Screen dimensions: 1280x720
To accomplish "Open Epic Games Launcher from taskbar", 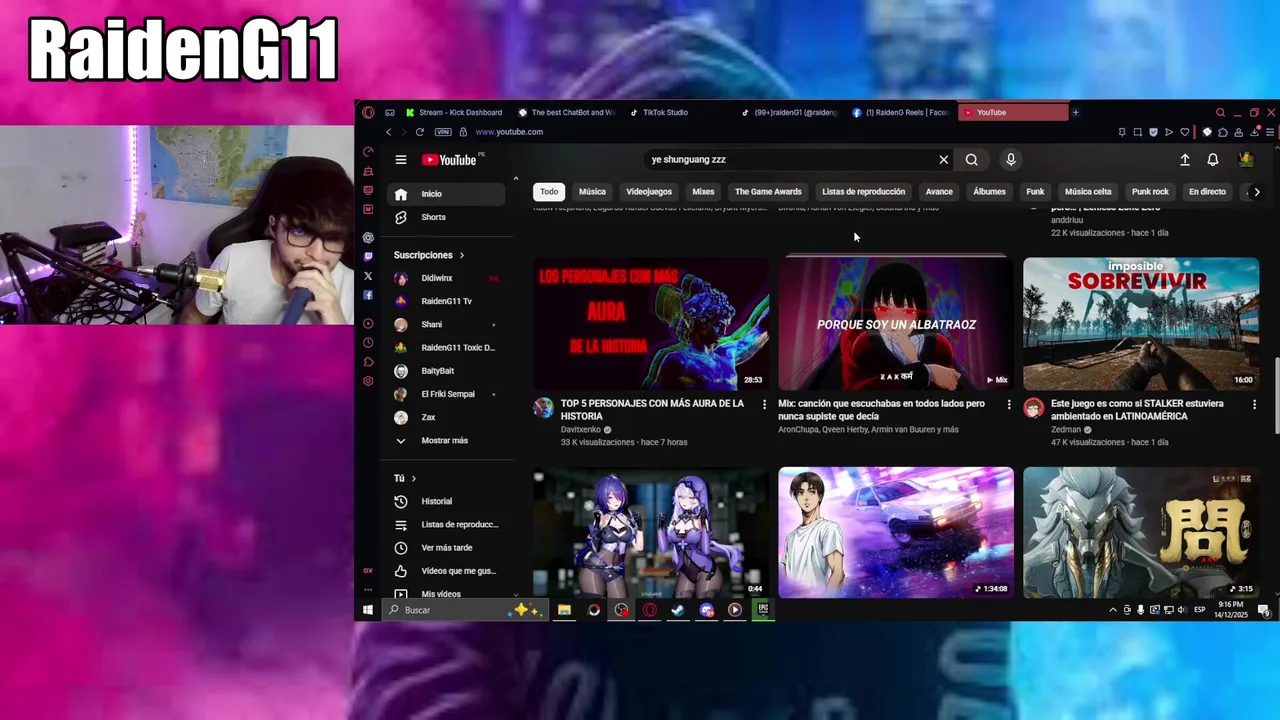I will 763,610.
